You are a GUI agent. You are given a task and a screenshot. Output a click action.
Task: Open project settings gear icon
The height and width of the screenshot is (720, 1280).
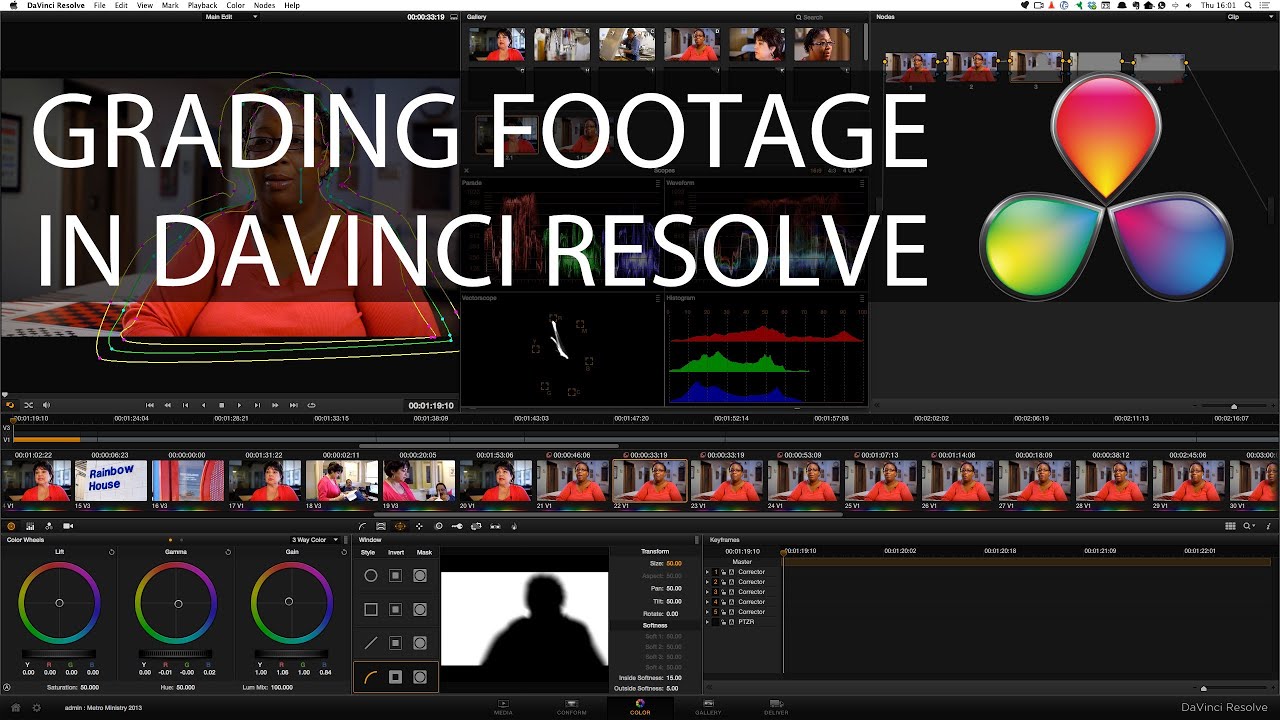[37, 707]
